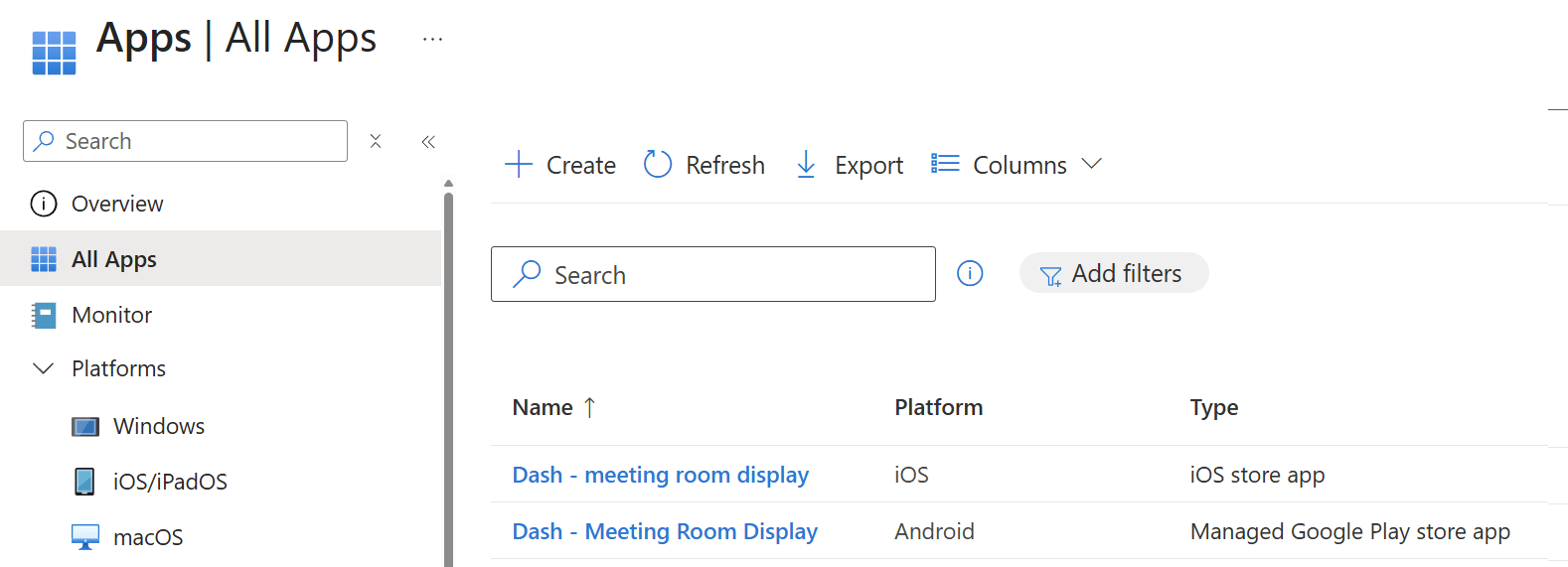This screenshot has height=567, width=1568.
Task: Click Add filters
Action: pos(1114,273)
